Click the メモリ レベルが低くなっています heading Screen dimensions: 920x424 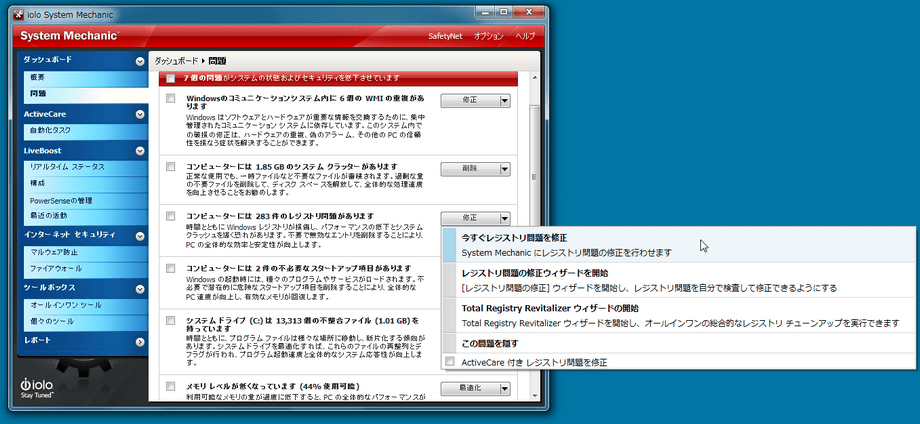coord(273,386)
